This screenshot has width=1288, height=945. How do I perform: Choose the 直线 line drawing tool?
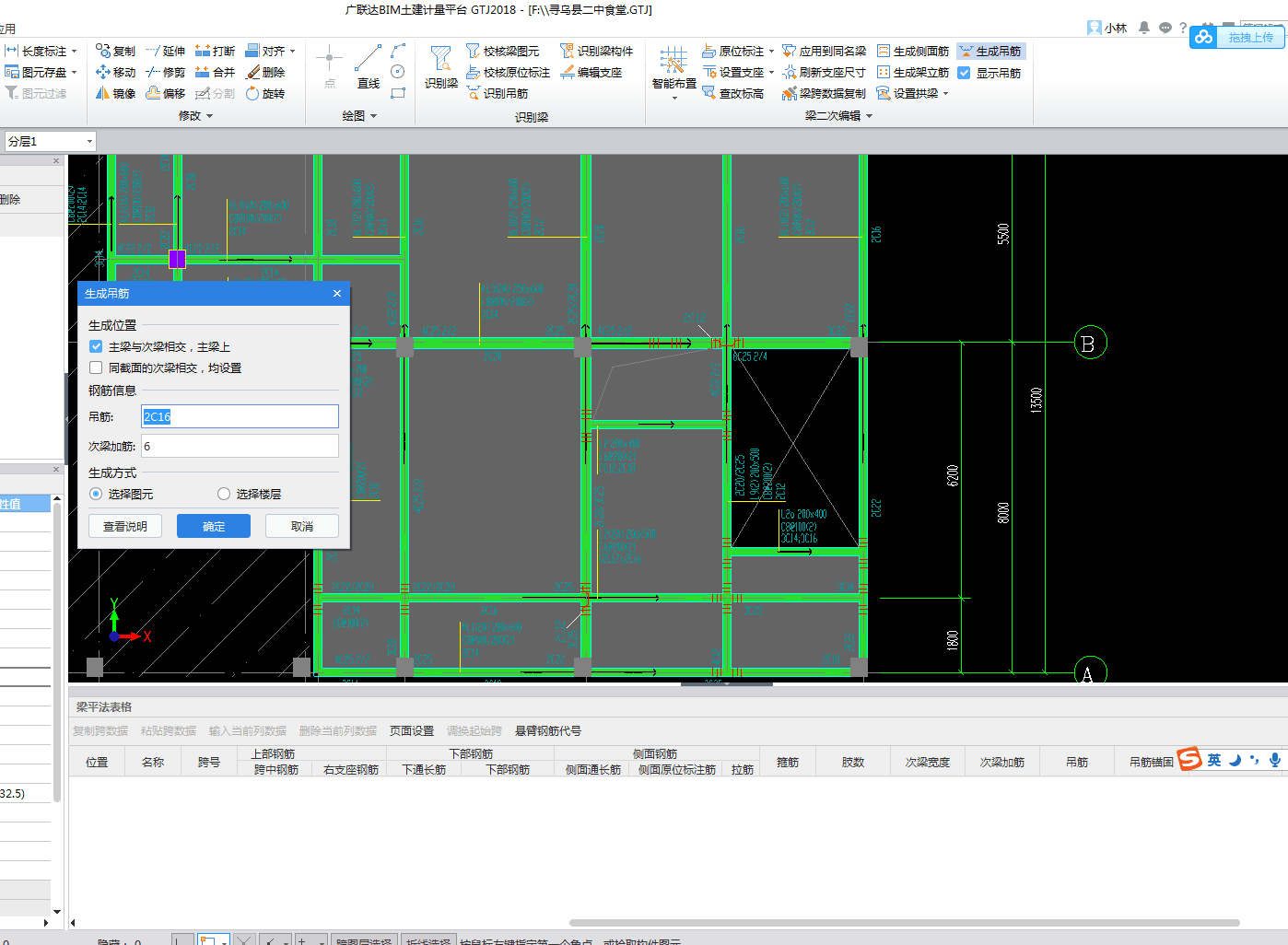(369, 66)
